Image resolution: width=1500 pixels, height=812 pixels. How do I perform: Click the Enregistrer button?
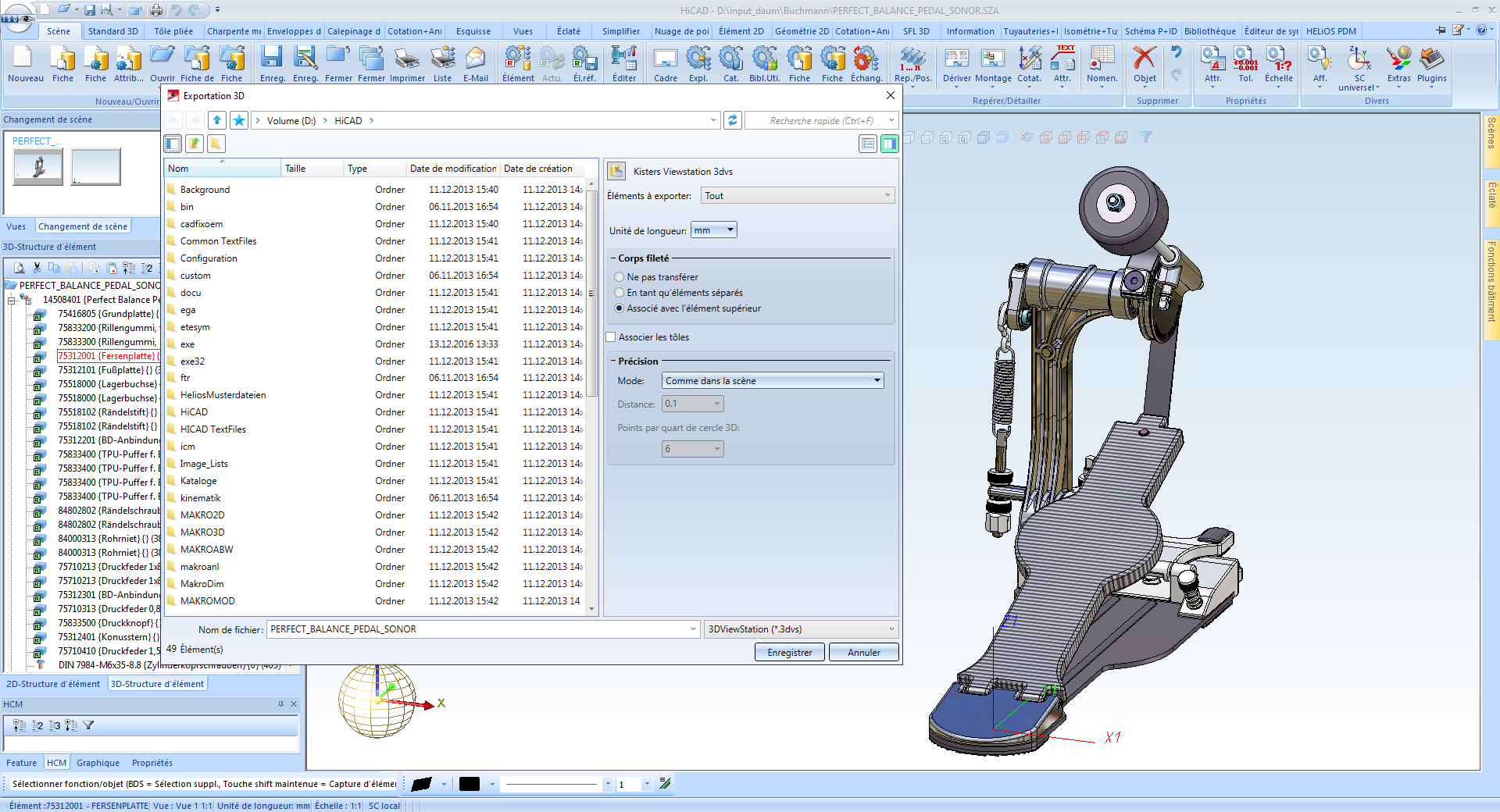click(x=789, y=653)
